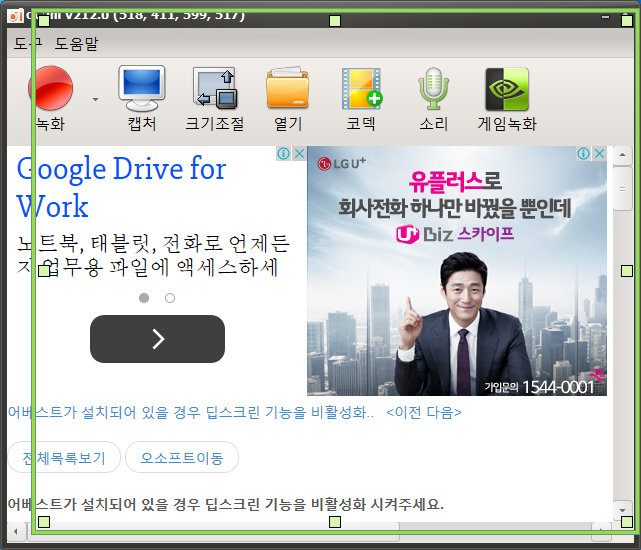Open the 도구 menu

click(28, 44)
